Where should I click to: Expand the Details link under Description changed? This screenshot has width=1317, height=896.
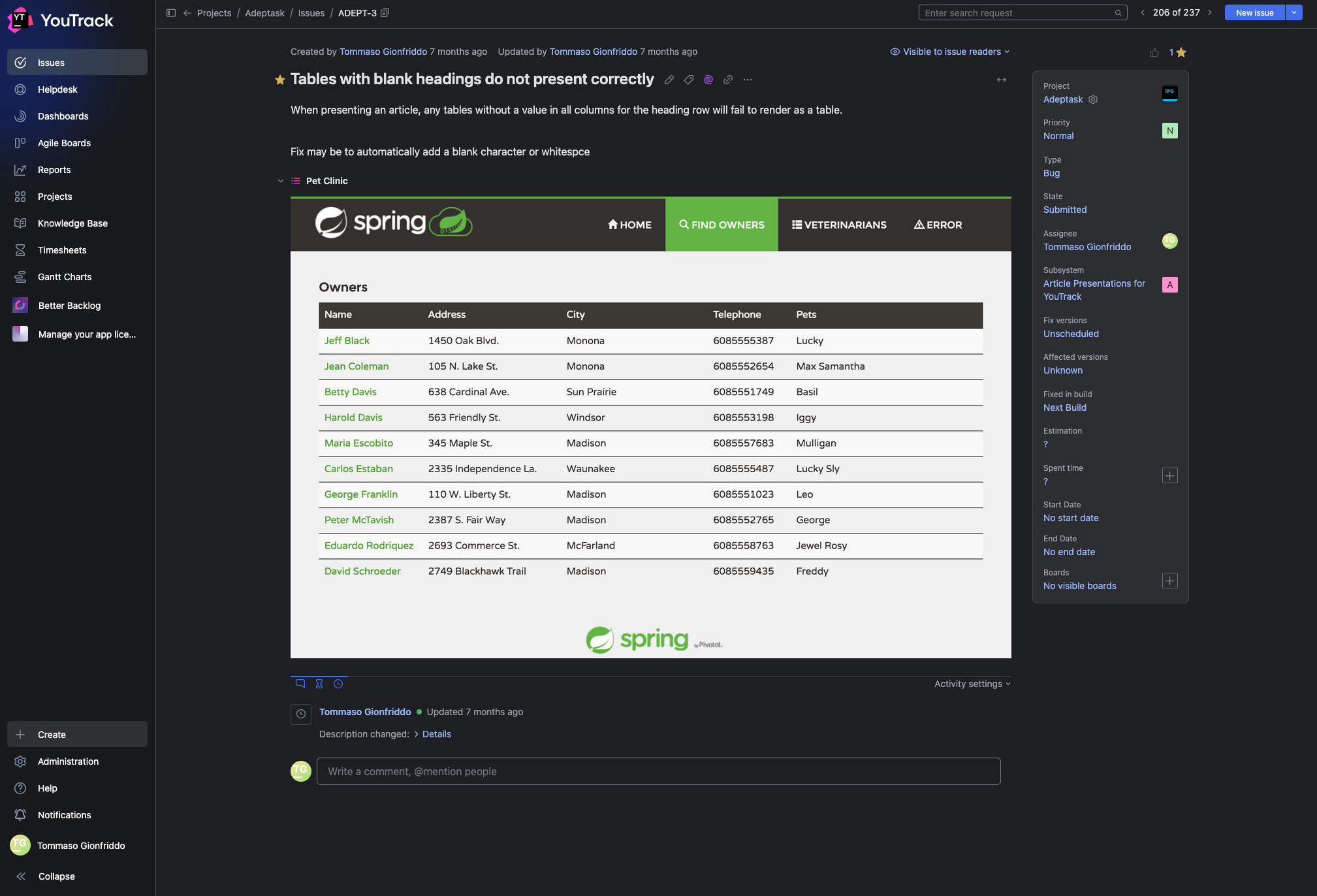point(436,734)
